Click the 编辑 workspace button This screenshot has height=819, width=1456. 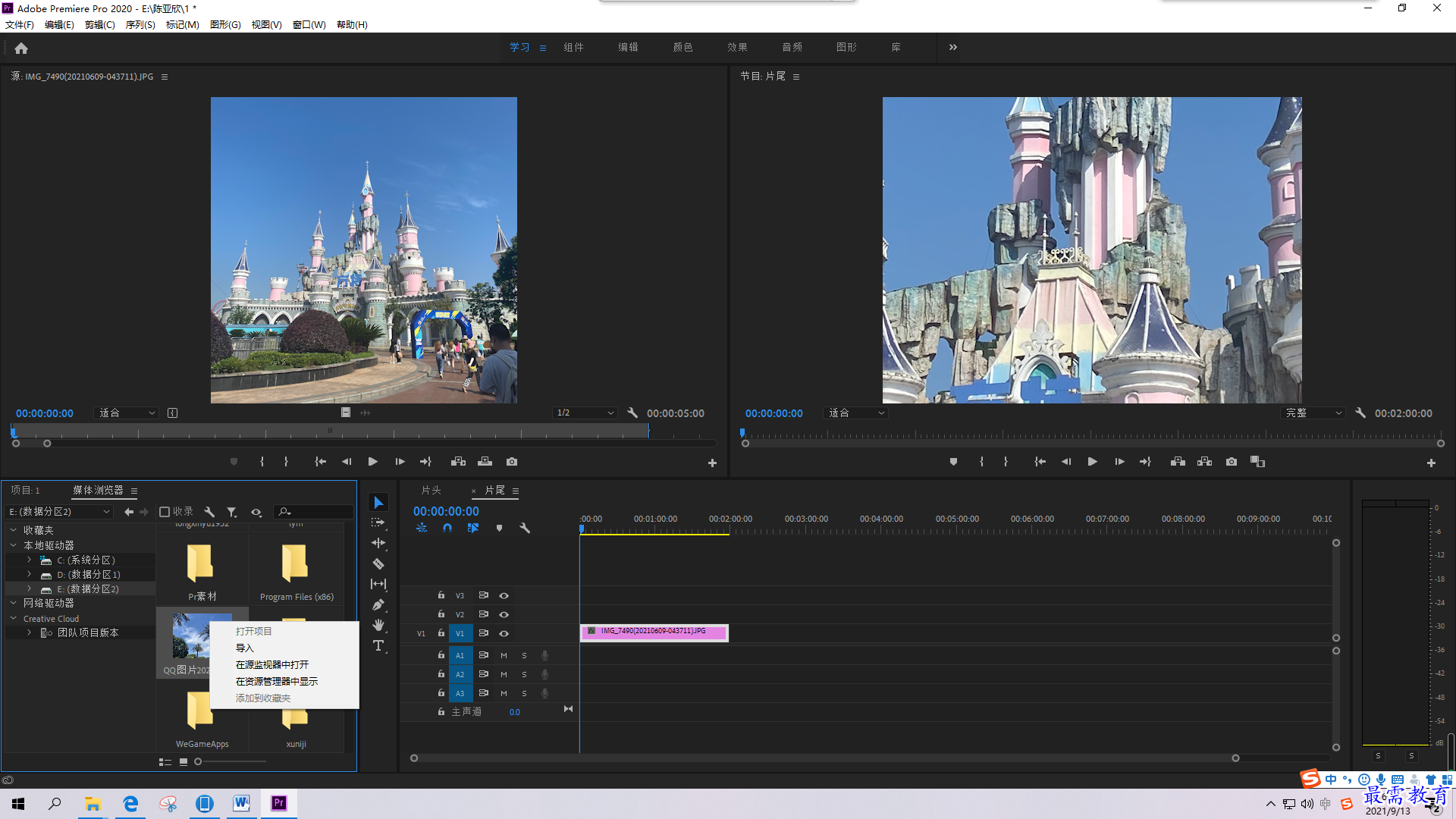628,47
